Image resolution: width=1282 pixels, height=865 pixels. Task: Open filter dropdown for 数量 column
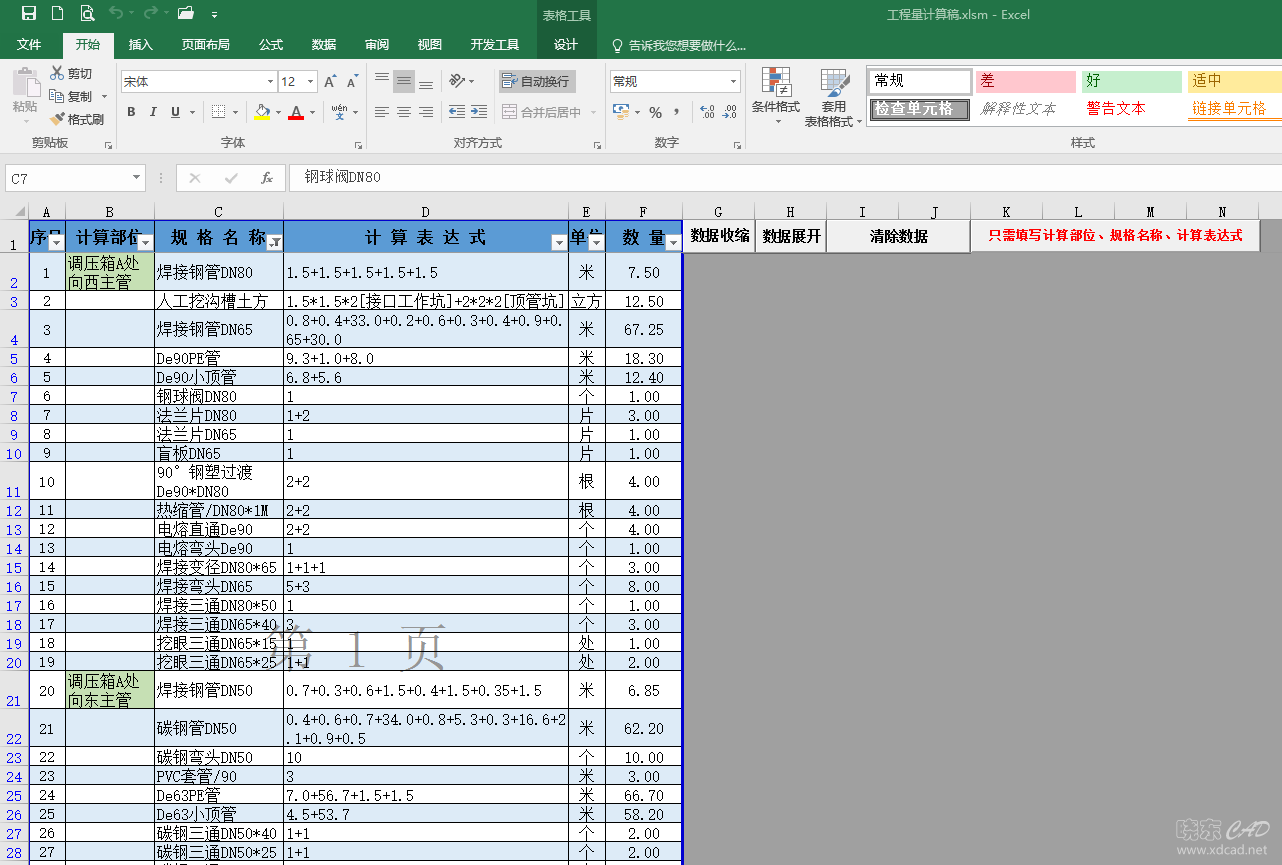(673, 243)
